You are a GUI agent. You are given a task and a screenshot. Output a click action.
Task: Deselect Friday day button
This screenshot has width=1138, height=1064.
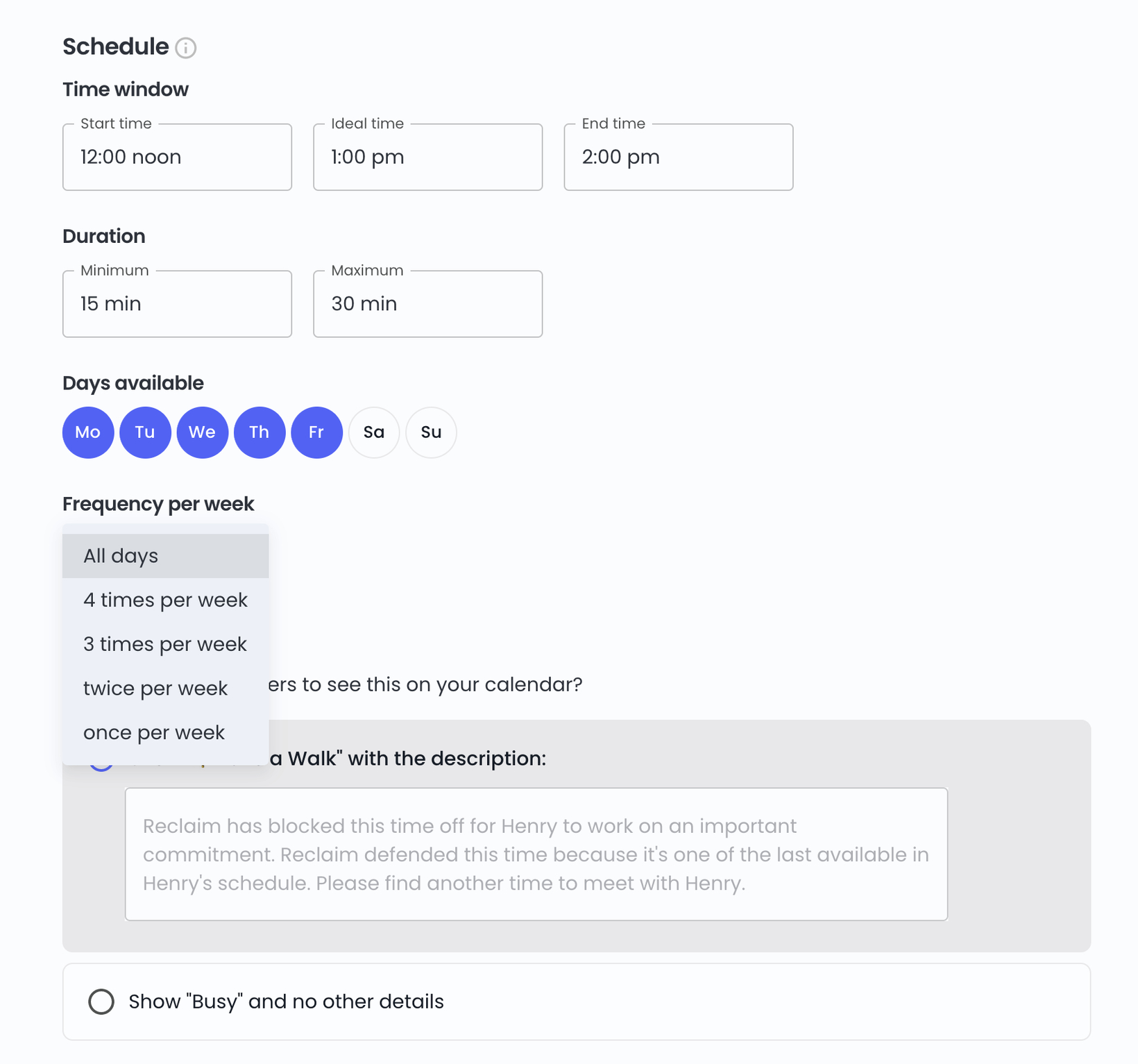[x=316, y=432]
